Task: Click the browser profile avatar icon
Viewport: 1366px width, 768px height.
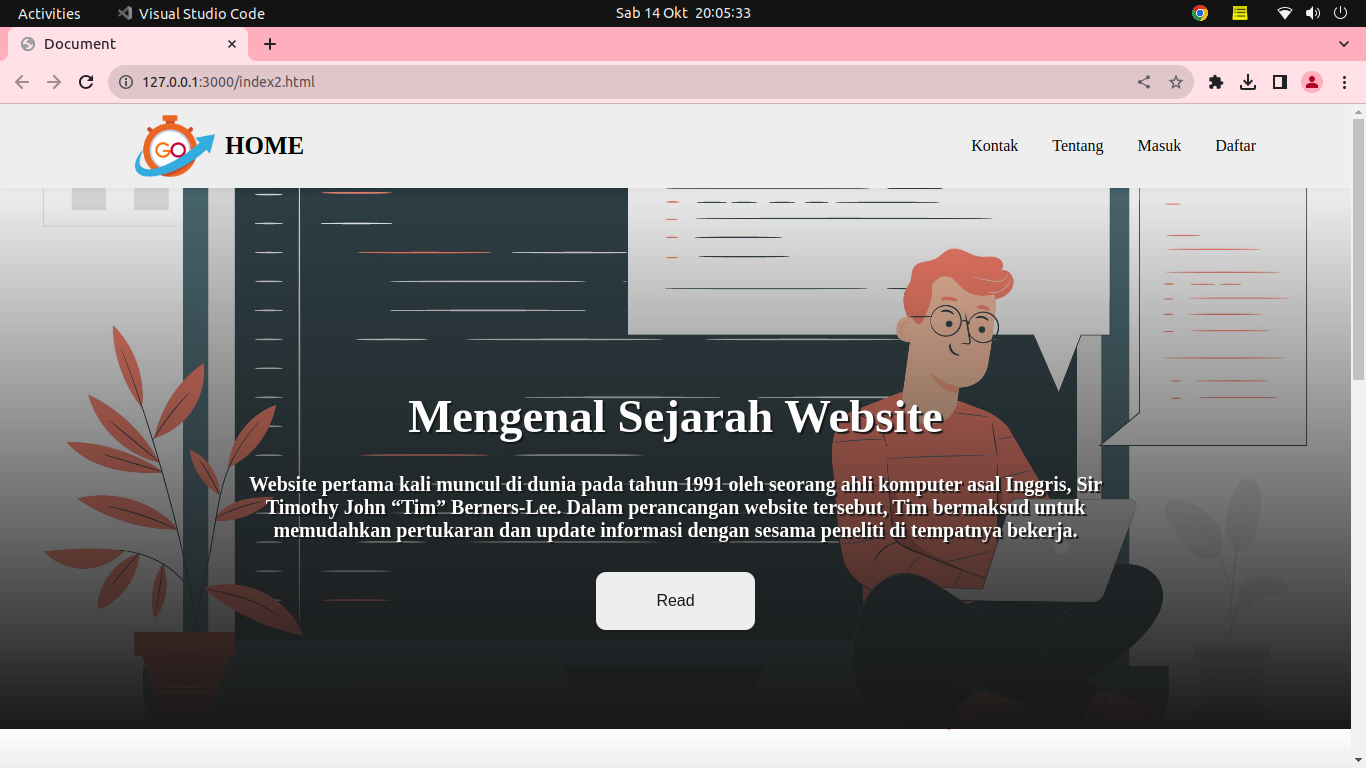Action: pos(1311,82)
